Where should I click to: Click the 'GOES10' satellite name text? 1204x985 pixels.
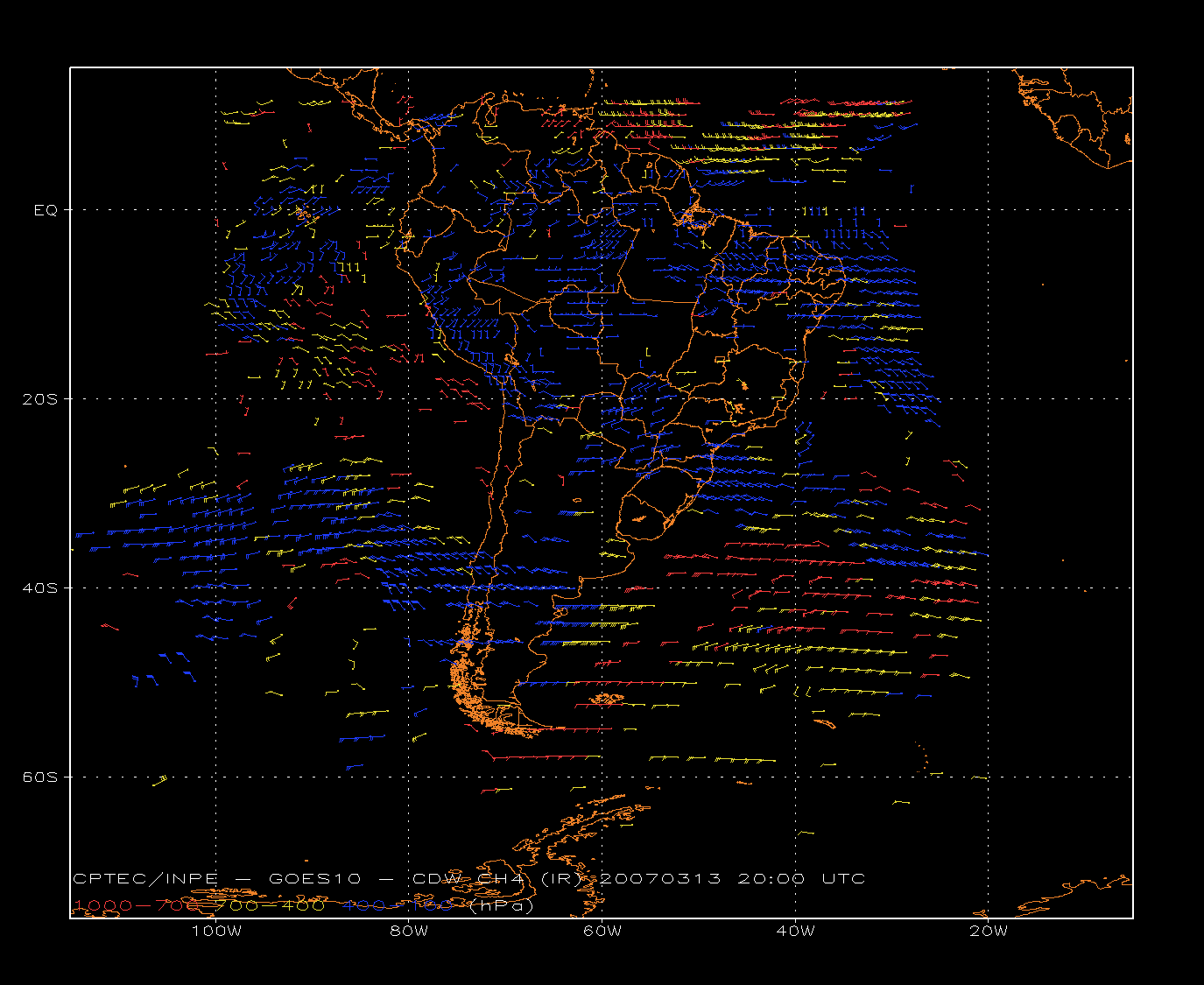point(314,878)
